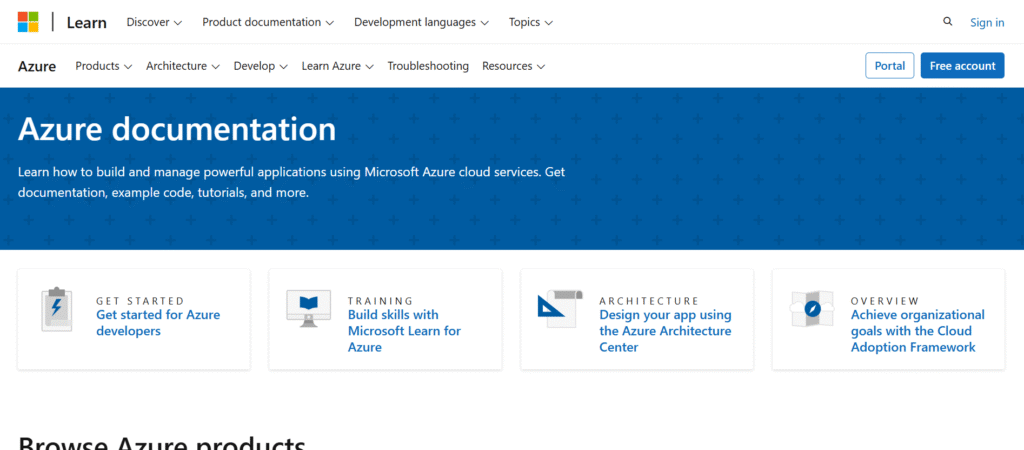The height and width of the screenshot is (450, 1024).
Task: Open Get started for Azure developers link
Action: point(158,323)
